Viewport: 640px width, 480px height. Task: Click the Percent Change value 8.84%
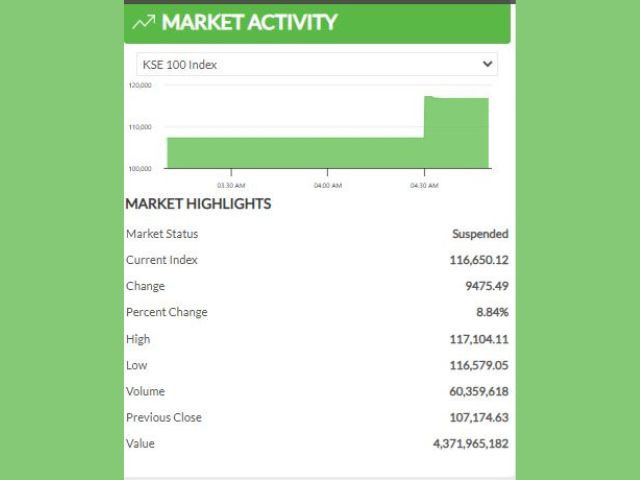[492, 312]
